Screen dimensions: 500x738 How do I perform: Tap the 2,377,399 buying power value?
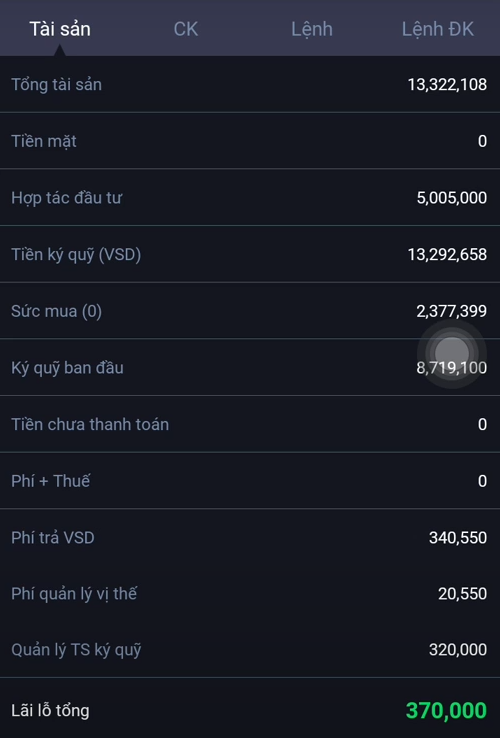(x=452, y=311)
